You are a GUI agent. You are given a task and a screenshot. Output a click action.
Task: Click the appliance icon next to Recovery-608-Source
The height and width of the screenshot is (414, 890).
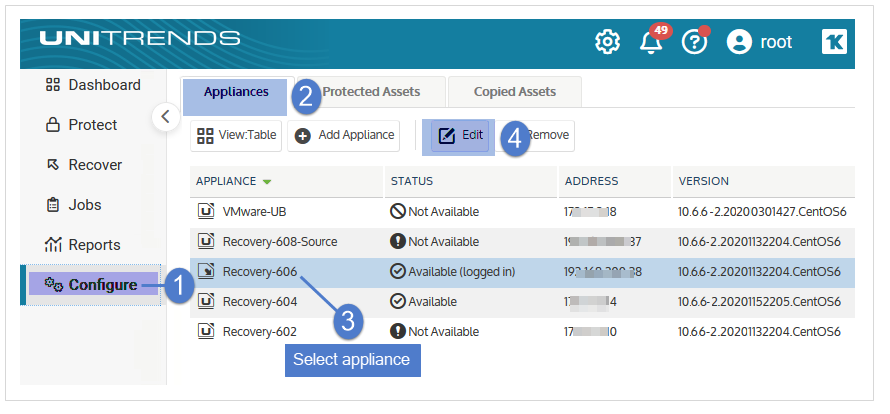click(x=205, y=241)
